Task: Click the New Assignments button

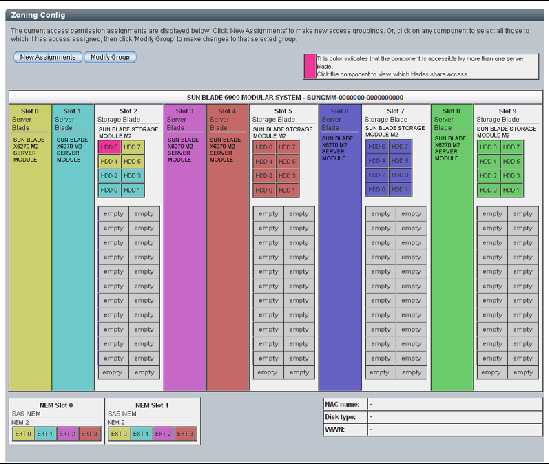Action: (x=48, y=57)
